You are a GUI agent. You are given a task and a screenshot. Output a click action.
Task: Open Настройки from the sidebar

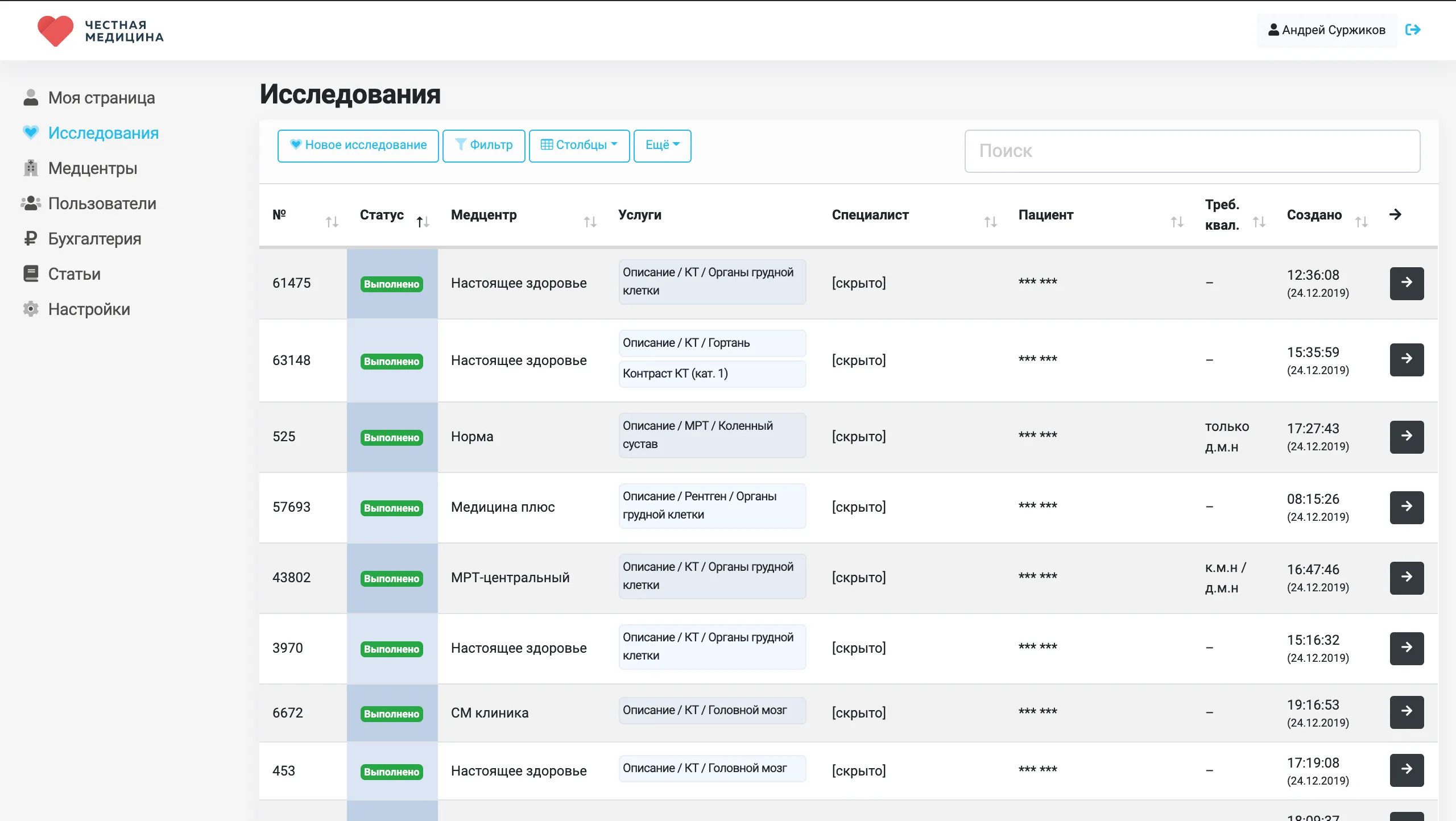[89, 309]
